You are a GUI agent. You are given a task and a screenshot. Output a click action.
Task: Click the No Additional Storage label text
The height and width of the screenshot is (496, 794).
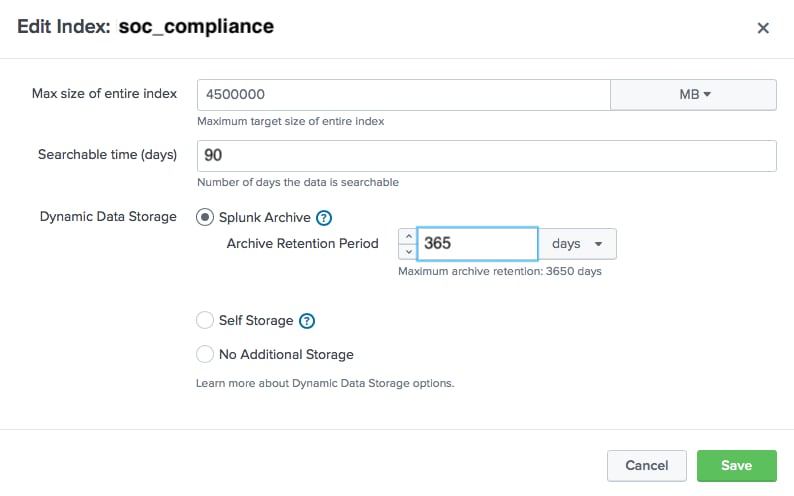286,354
